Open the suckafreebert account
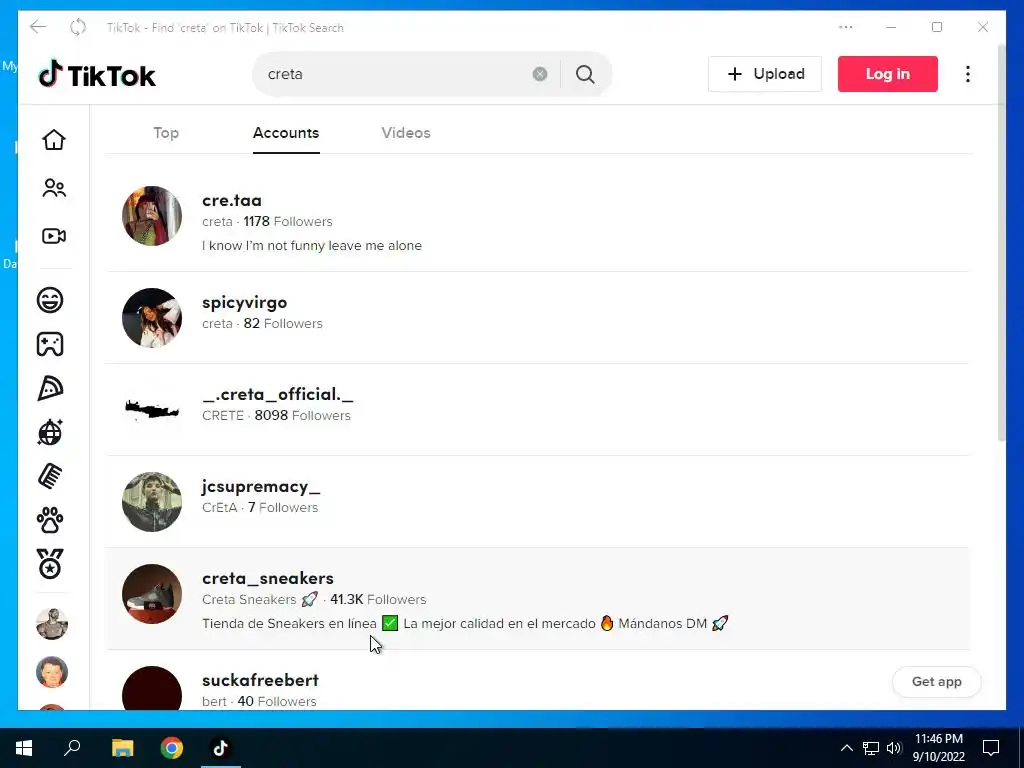1024x768 pixels. point(260,680)
